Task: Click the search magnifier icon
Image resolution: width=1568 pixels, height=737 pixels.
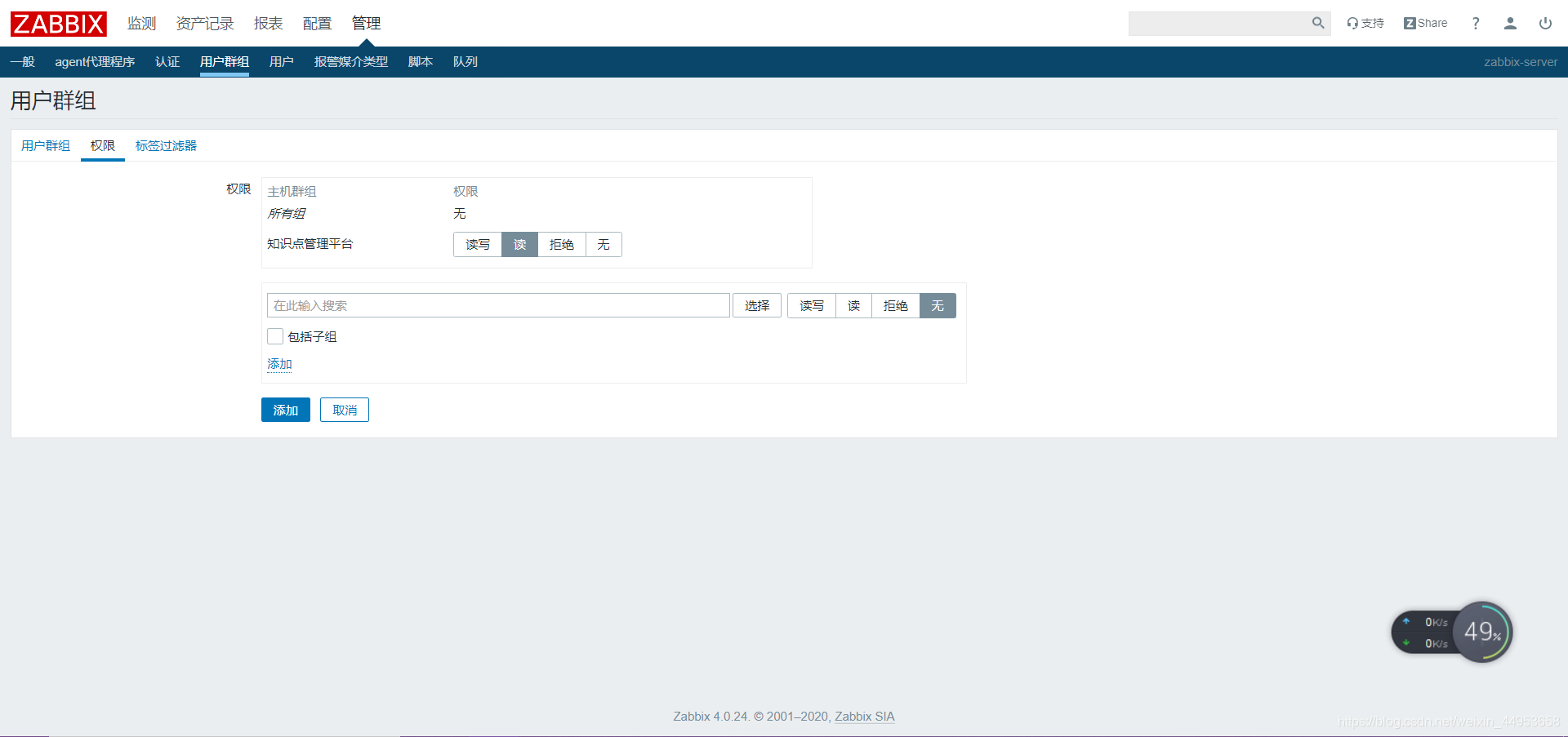Action: [1318, 23]
